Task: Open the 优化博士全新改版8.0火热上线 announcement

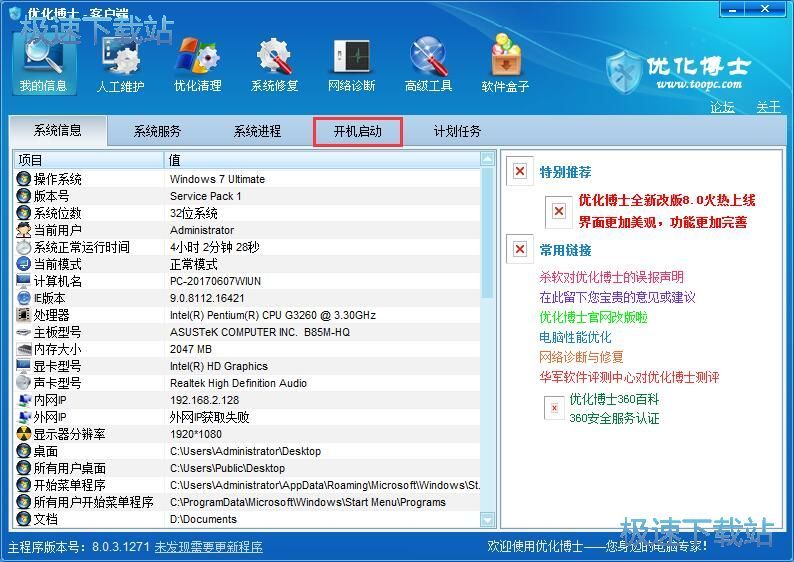Action: [667, 200]
